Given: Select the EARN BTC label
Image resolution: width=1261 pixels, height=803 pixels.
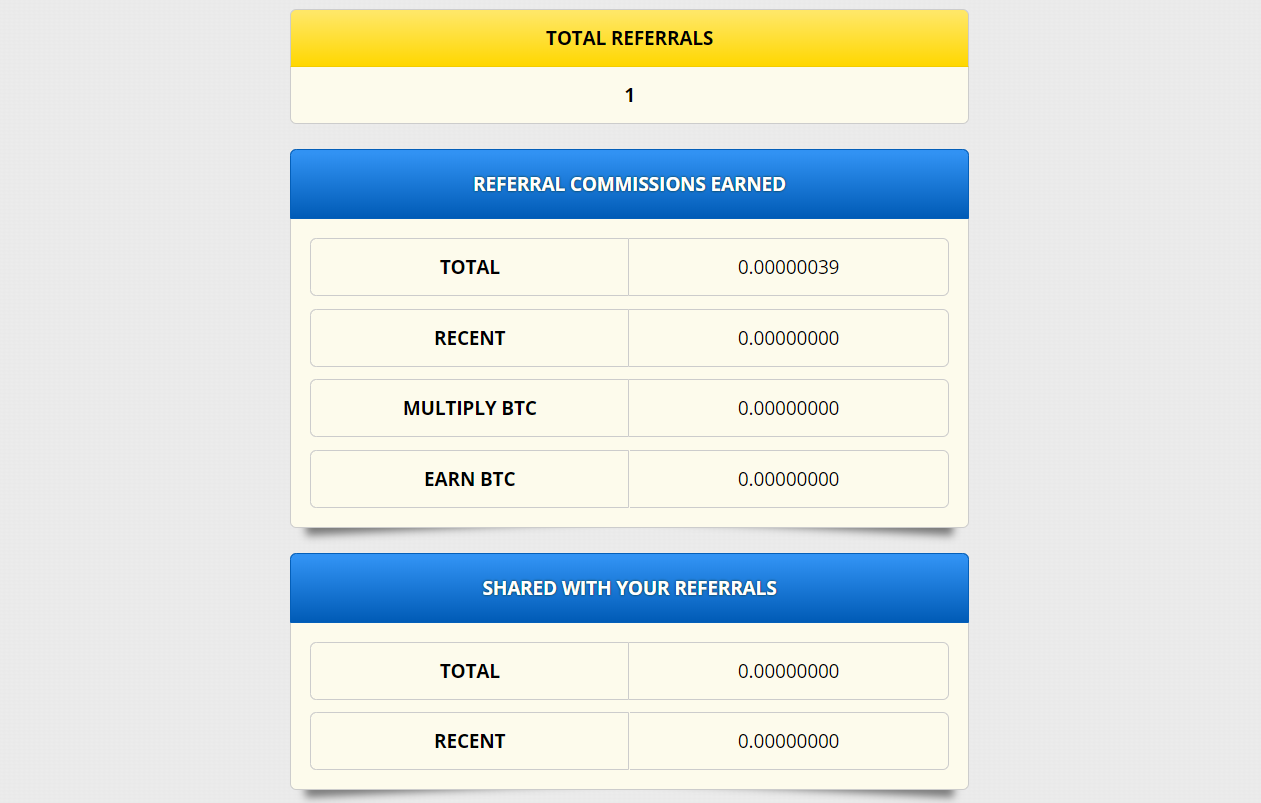Looking at the screenshot, I should pyautogui.click(x=469, y=479).
